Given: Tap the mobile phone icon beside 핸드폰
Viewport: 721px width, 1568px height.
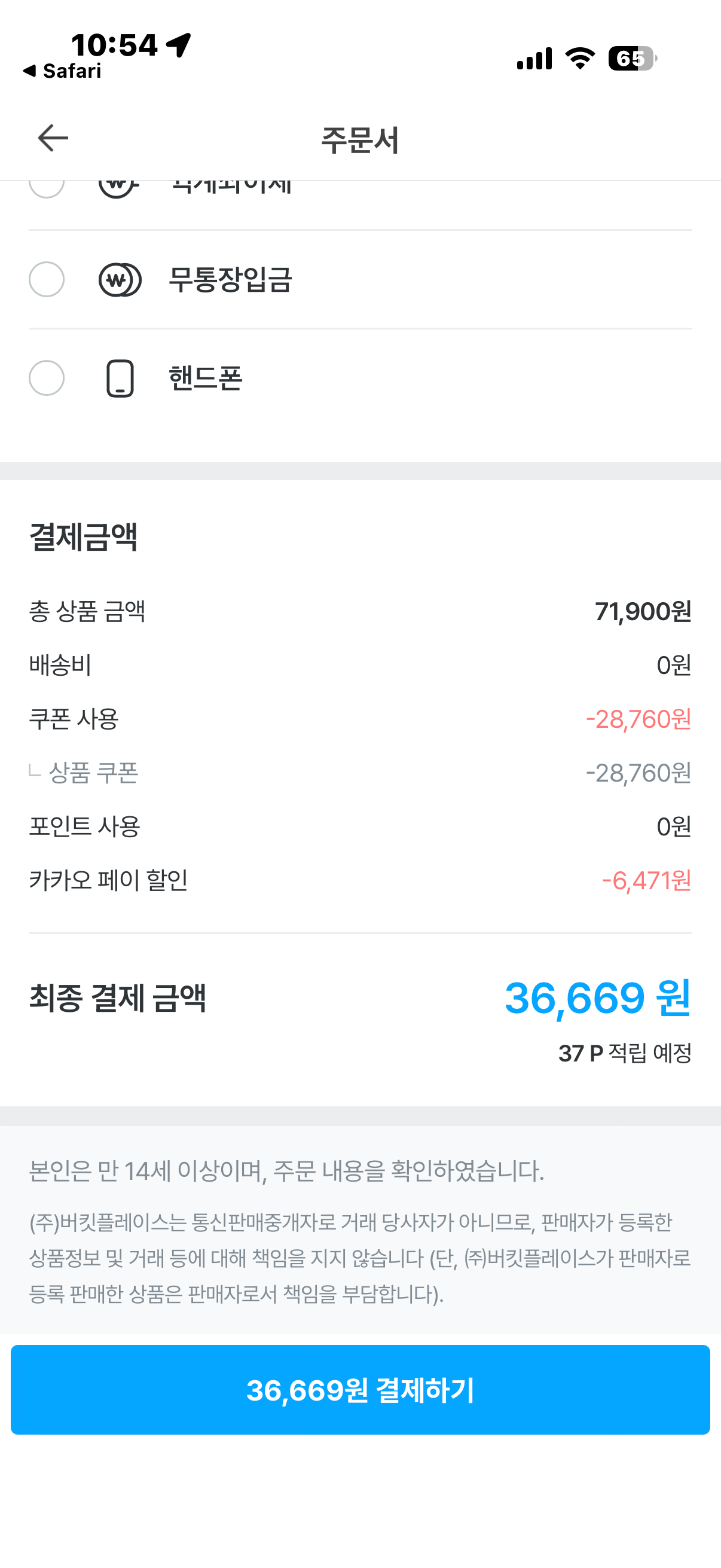Looking at the screenshot, I should pos(120,379).
